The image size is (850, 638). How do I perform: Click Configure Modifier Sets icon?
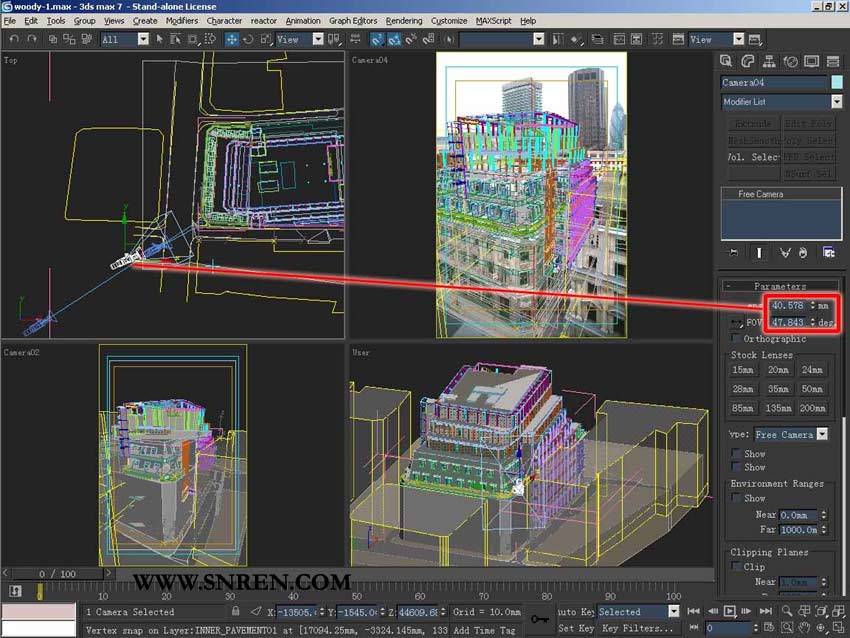click(x=828, y=253)
